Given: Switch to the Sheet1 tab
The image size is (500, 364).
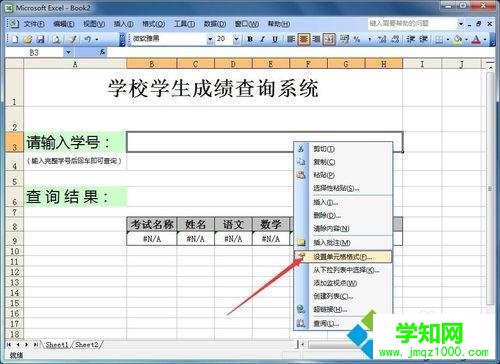Looking at the screenshot, I should tap(57, 345).
